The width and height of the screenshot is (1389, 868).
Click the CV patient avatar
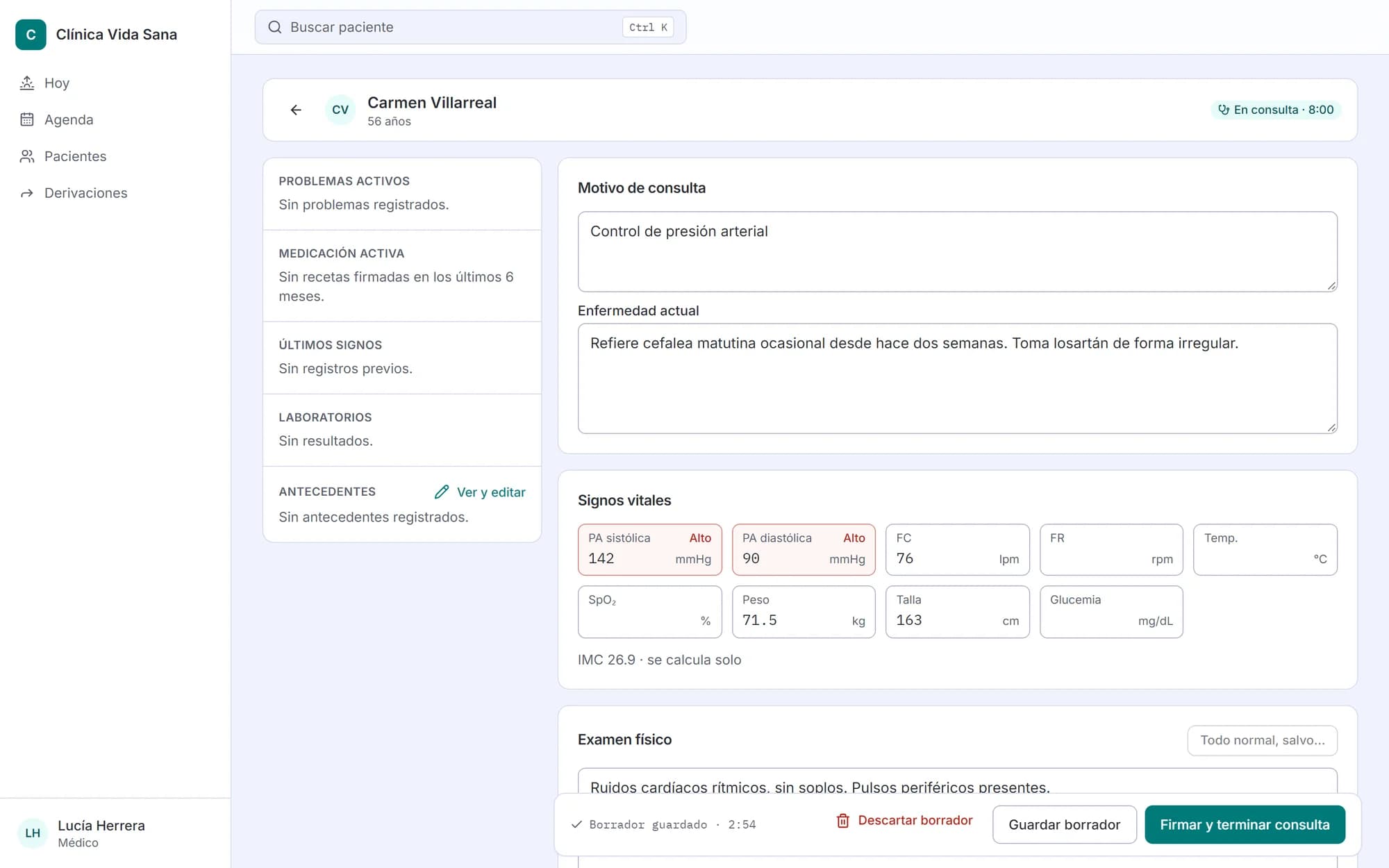coord(340,110)
